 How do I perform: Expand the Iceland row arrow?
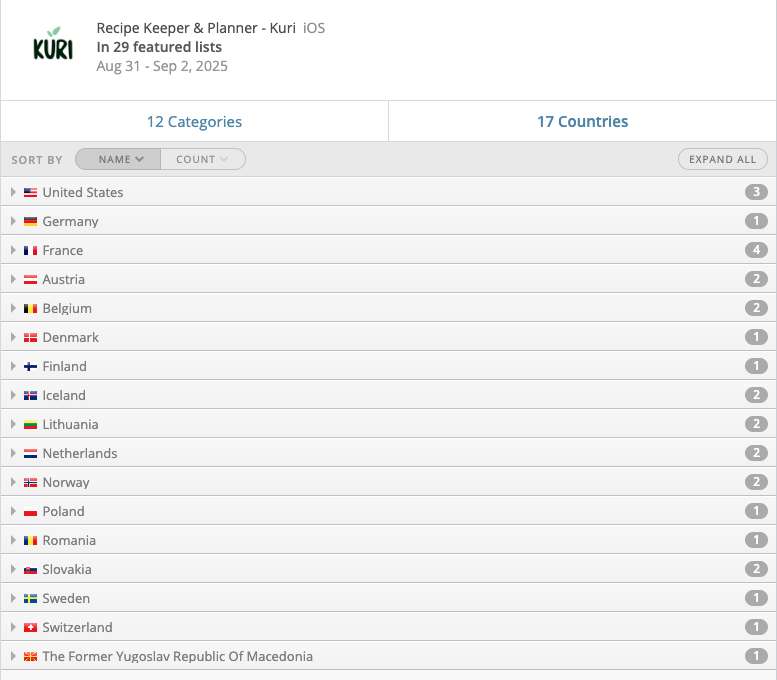pos(13,395)
